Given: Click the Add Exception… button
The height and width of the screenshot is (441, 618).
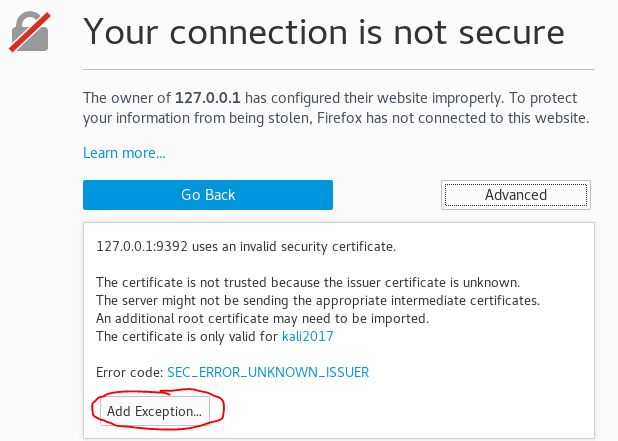Looking at the screenshot, I should click(x=155, y=410).
